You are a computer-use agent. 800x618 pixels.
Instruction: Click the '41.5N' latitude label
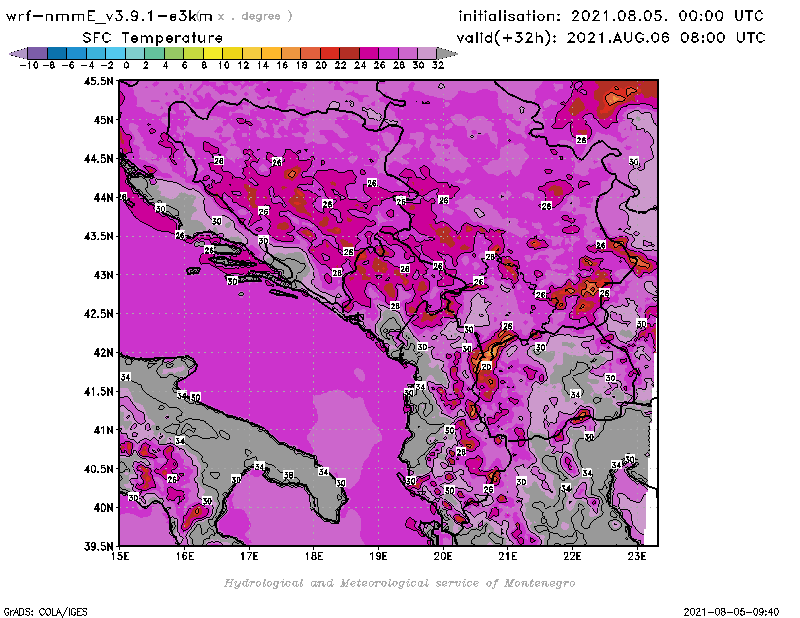point(98,391)
